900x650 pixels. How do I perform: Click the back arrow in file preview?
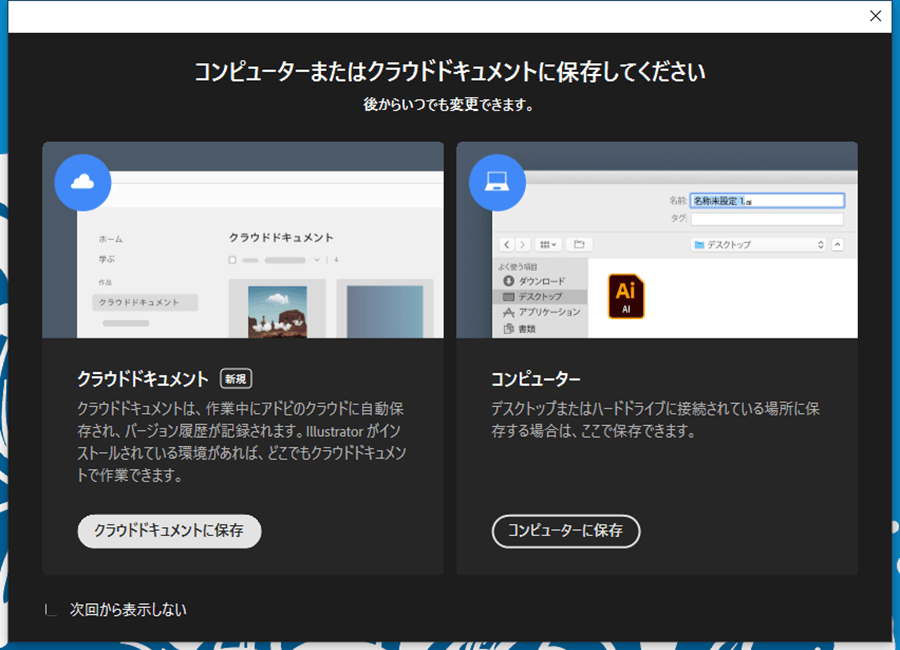[x=506, y=245]
